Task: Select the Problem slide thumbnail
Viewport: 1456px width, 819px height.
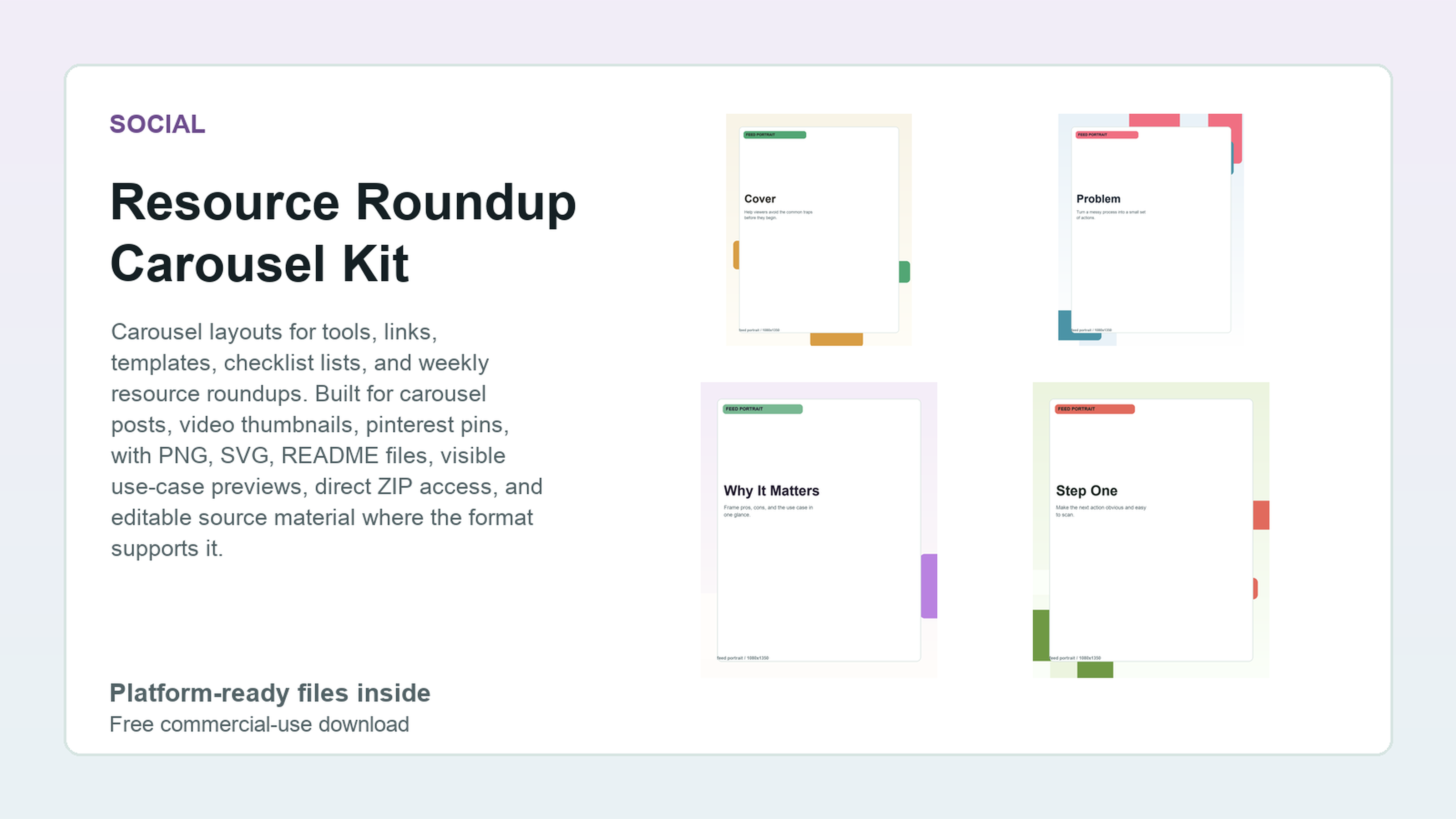Action: [x=1150, y=229]
